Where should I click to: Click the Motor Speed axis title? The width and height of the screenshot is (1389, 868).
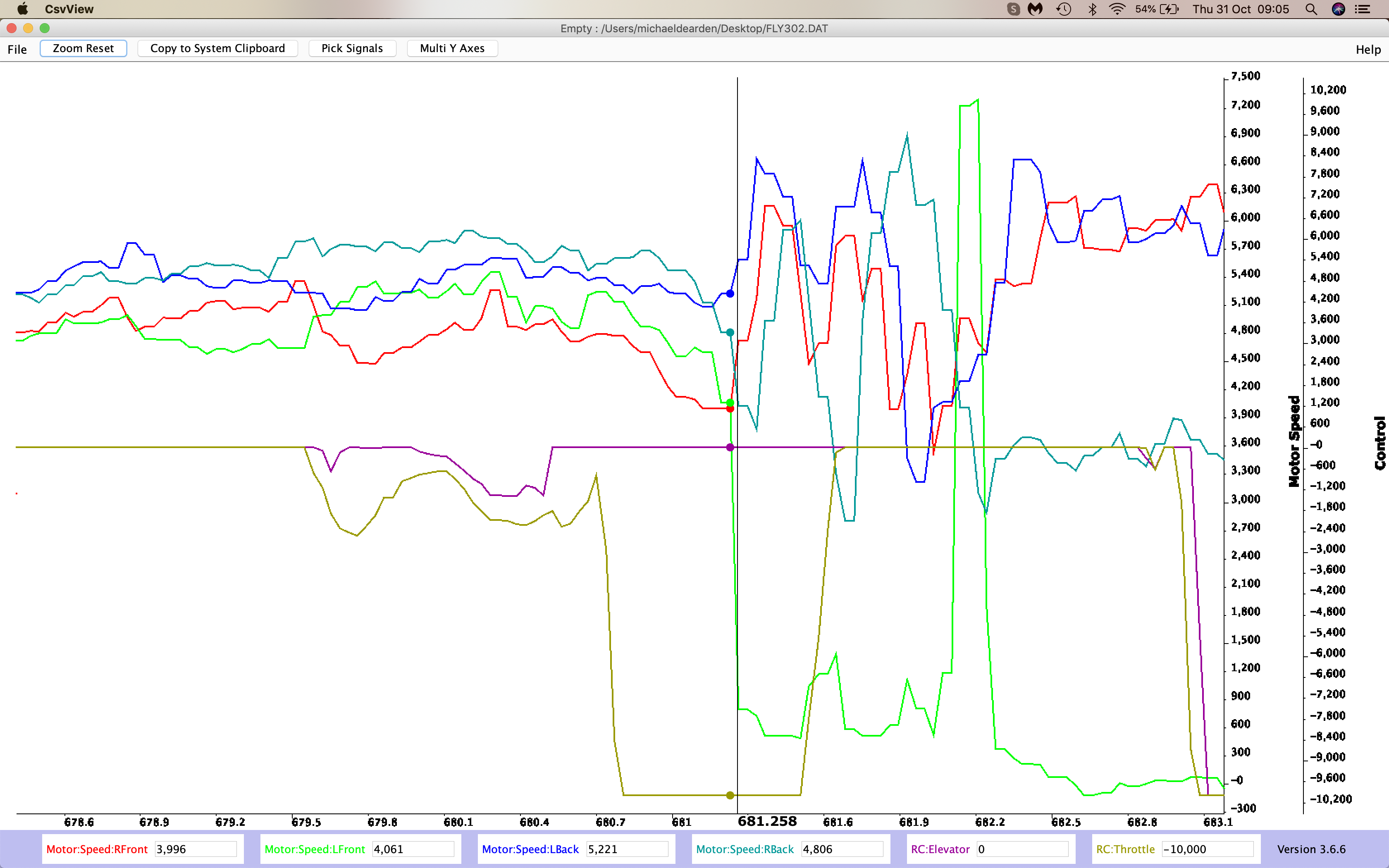pos(1294,441)
